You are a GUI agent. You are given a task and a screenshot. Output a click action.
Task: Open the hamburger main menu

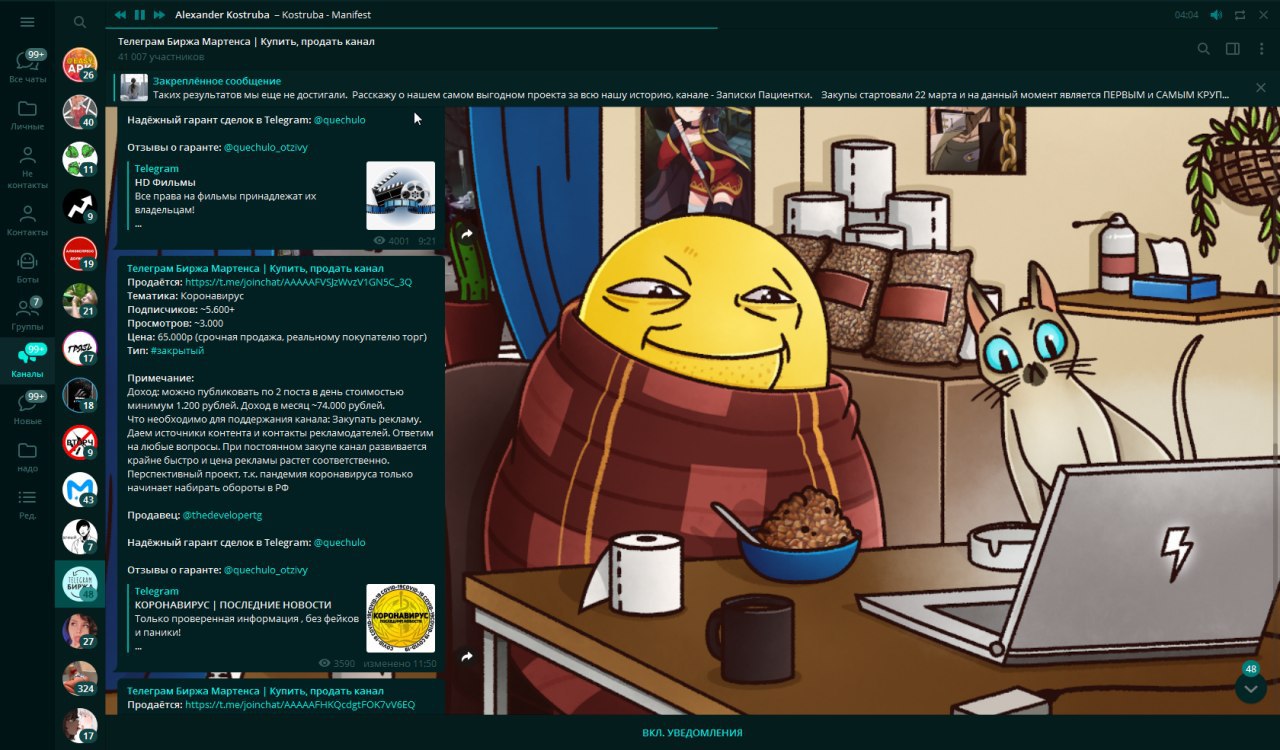click(x=27, y=21)
